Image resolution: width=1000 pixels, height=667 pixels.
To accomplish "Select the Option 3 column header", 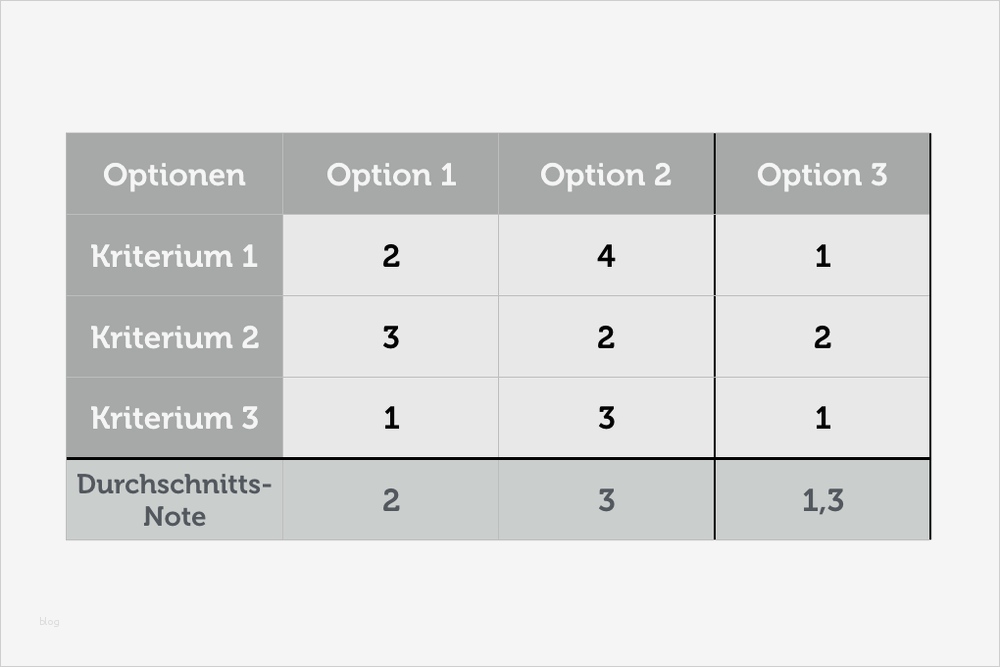I will tap(822, 175).
